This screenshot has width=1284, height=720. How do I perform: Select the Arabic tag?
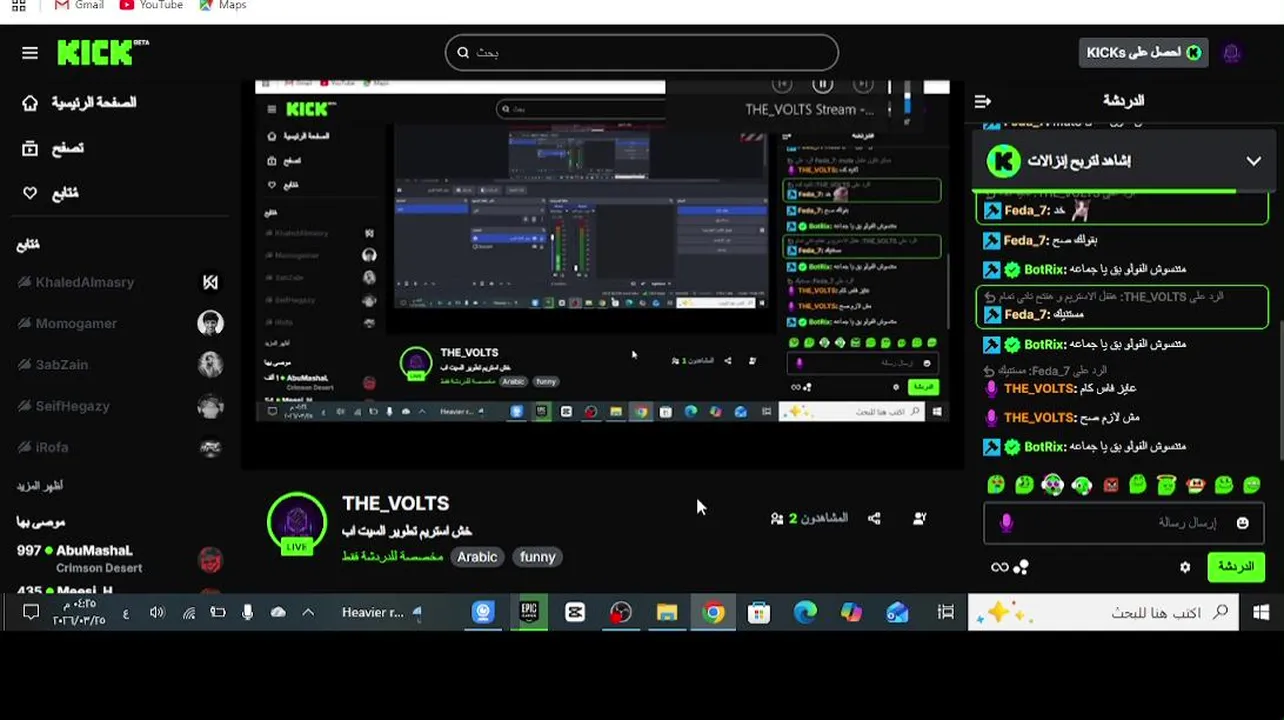pos(477,557)
